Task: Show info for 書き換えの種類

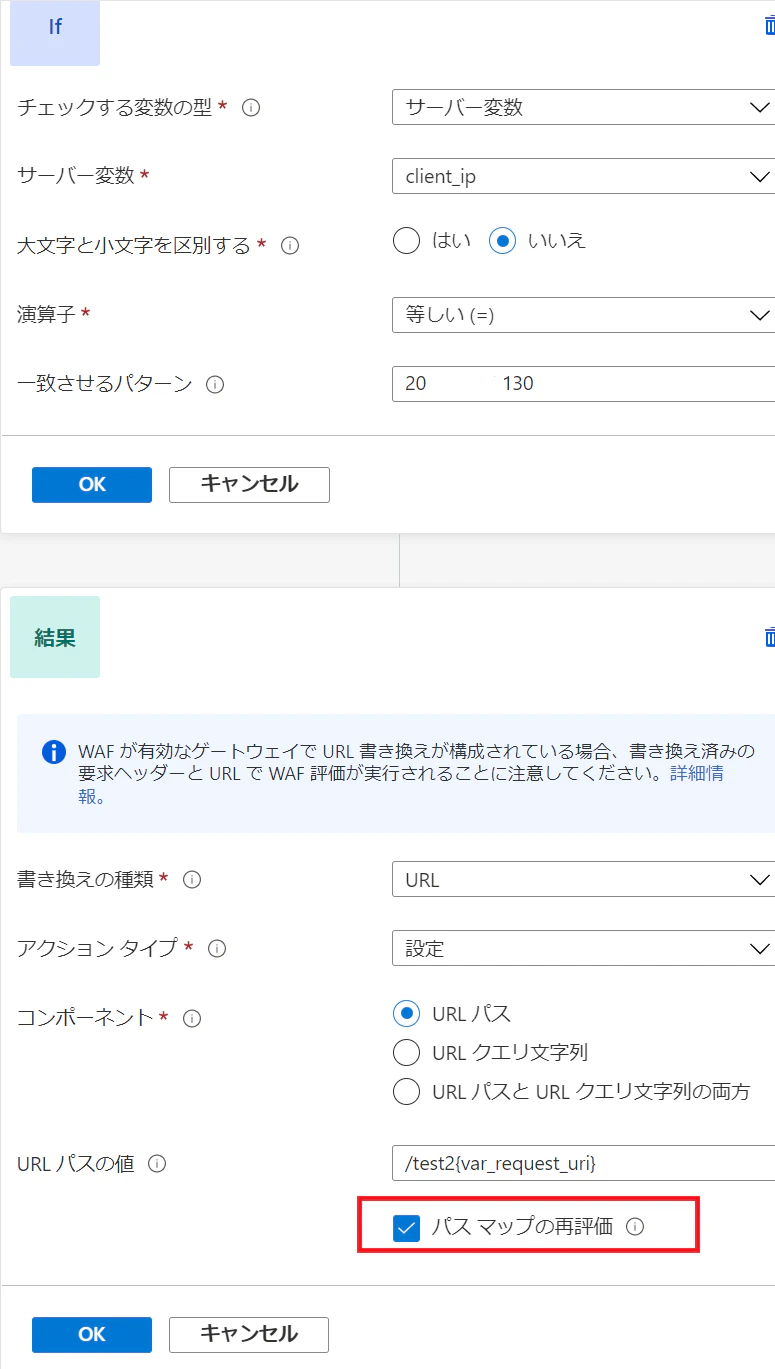Action: (192, 880)
